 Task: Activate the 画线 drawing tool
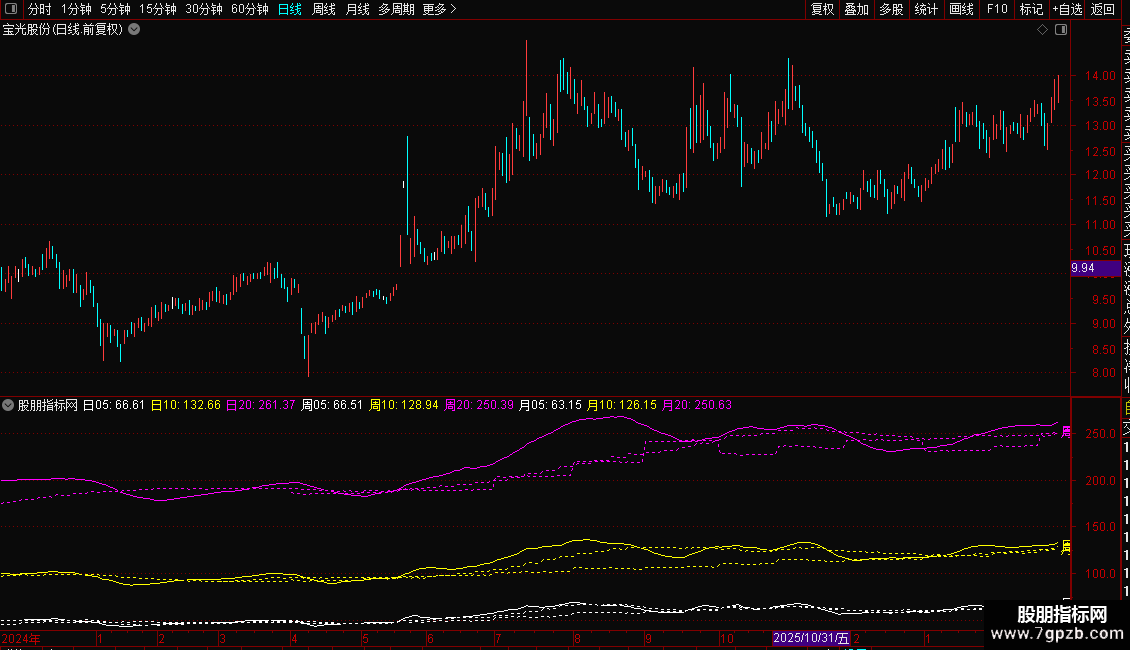coord(961,9)
